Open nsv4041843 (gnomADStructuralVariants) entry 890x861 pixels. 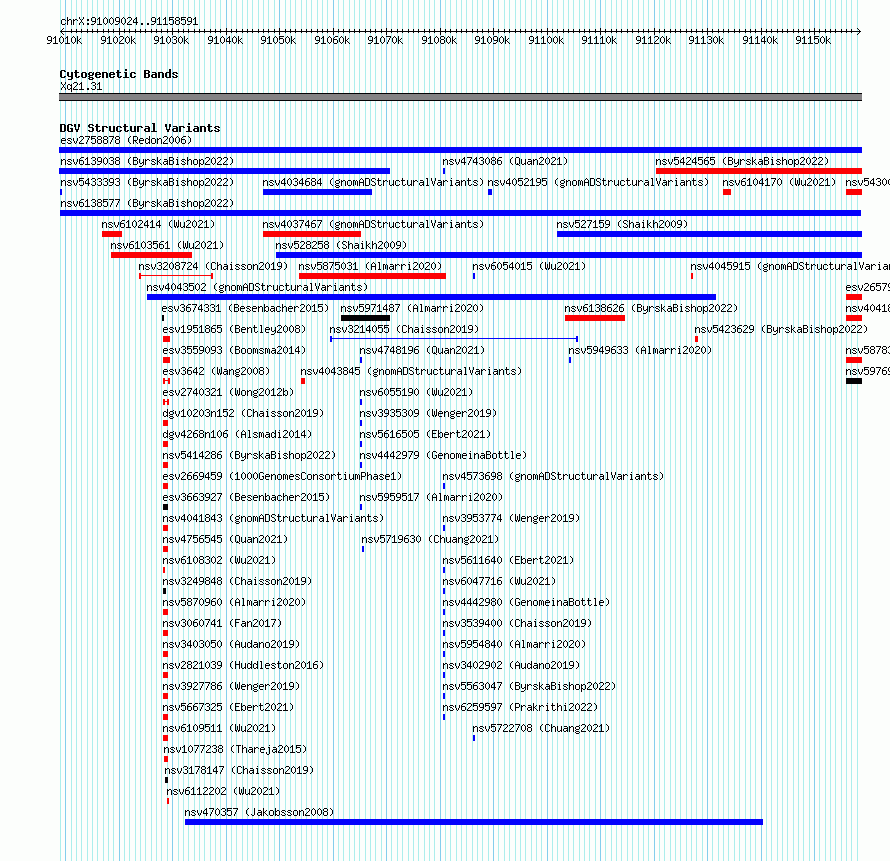click(273, 518)
